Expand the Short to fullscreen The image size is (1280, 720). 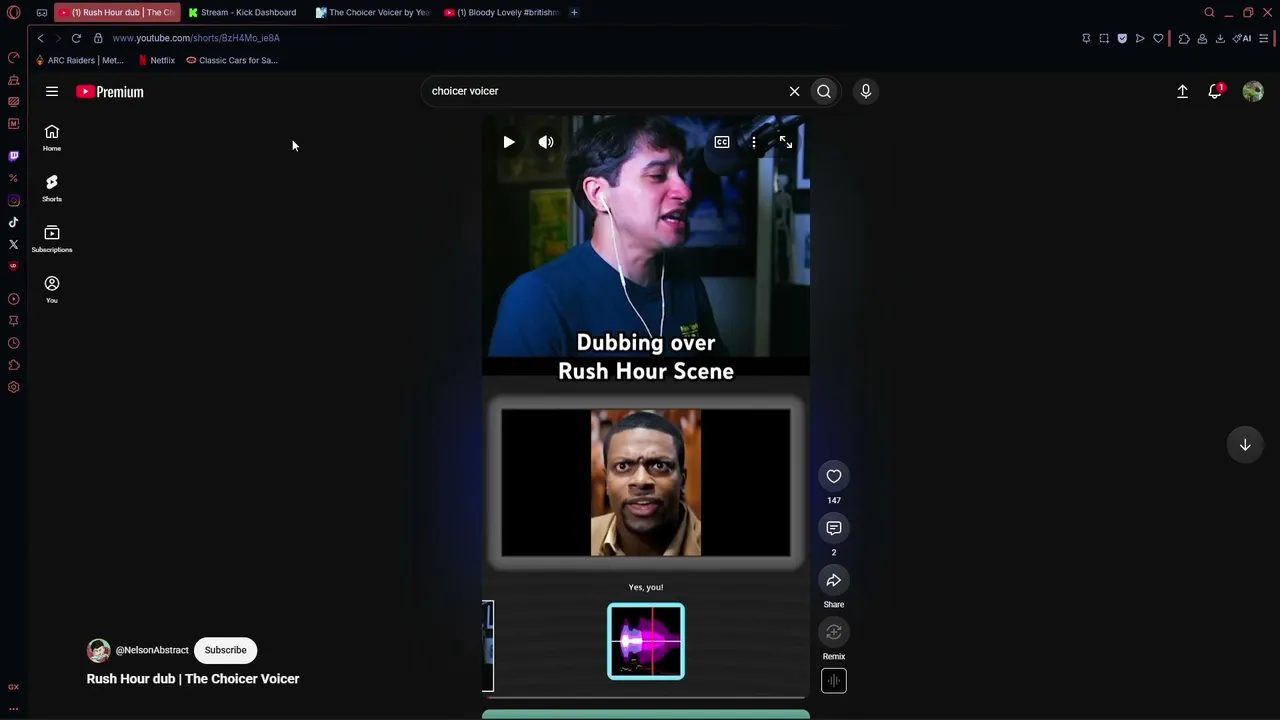(786, 142)
